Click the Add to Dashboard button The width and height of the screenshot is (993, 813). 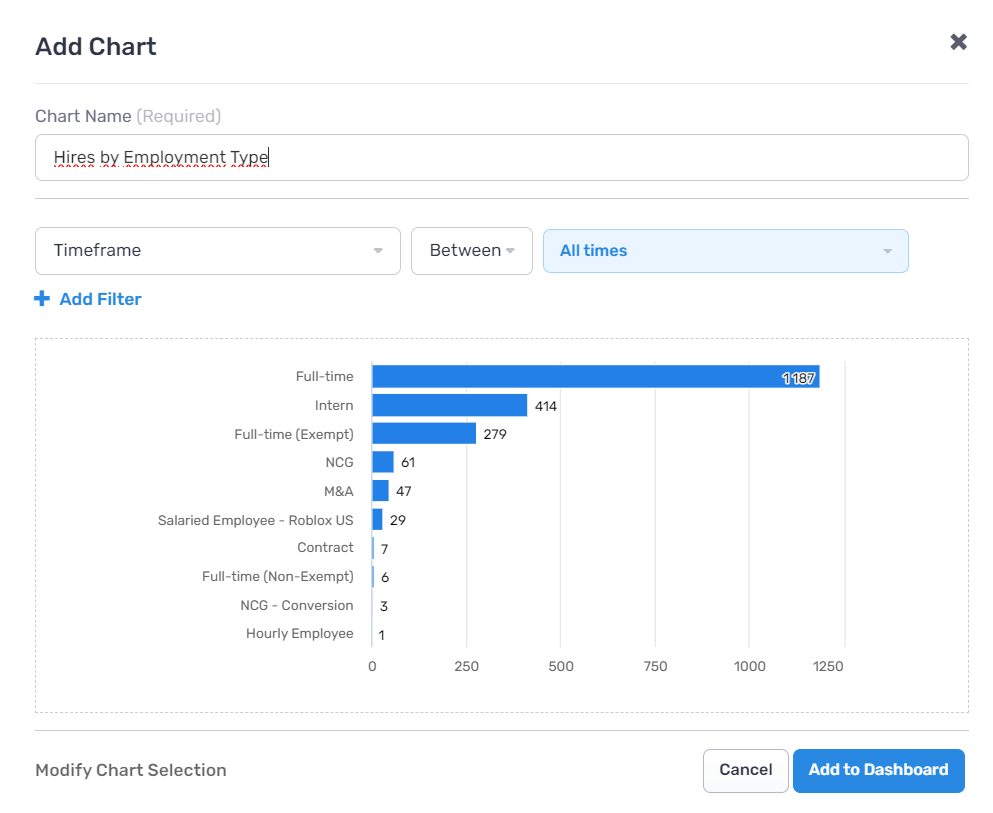[878, 771]
